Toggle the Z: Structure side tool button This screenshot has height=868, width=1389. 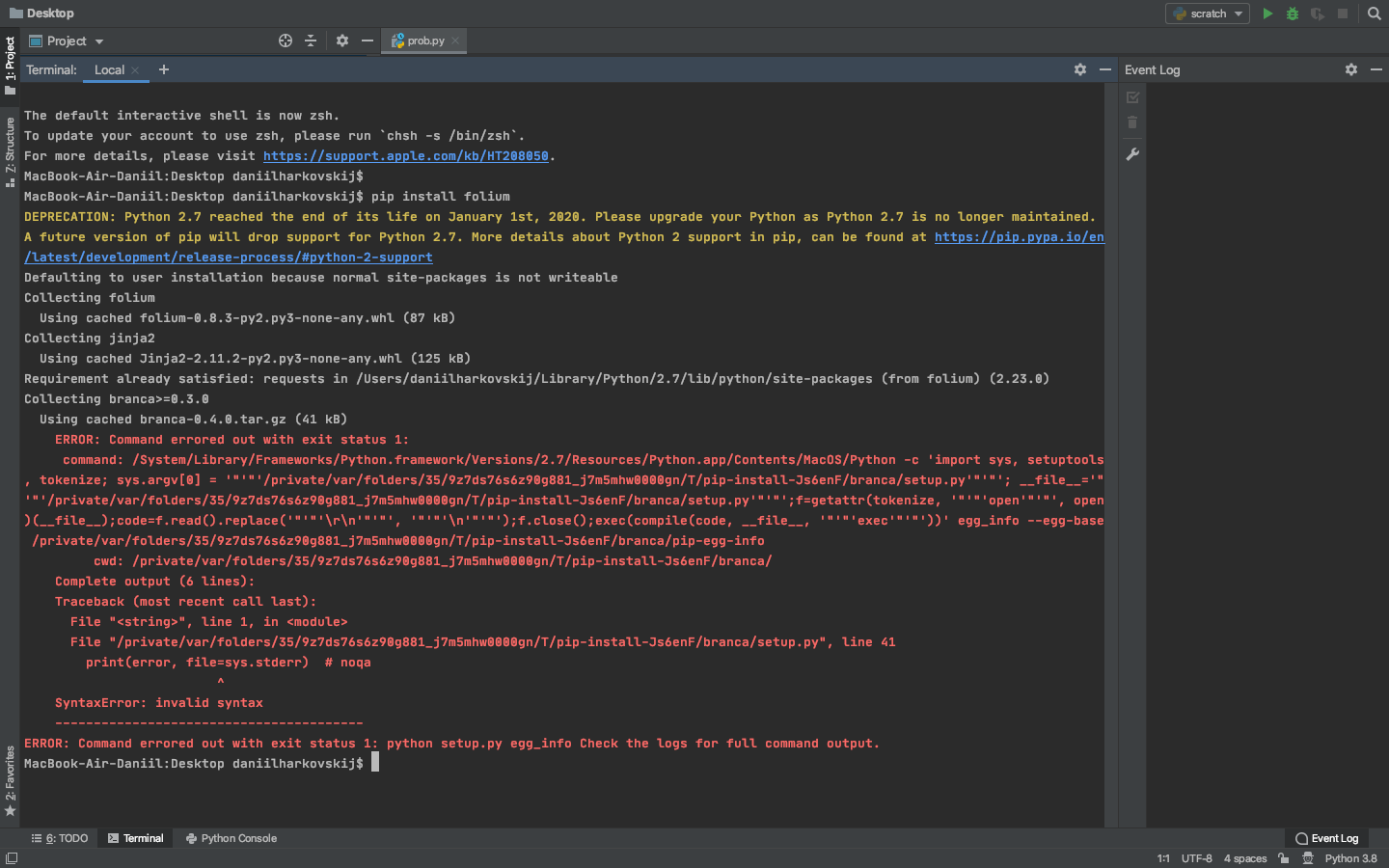(10, 152)
